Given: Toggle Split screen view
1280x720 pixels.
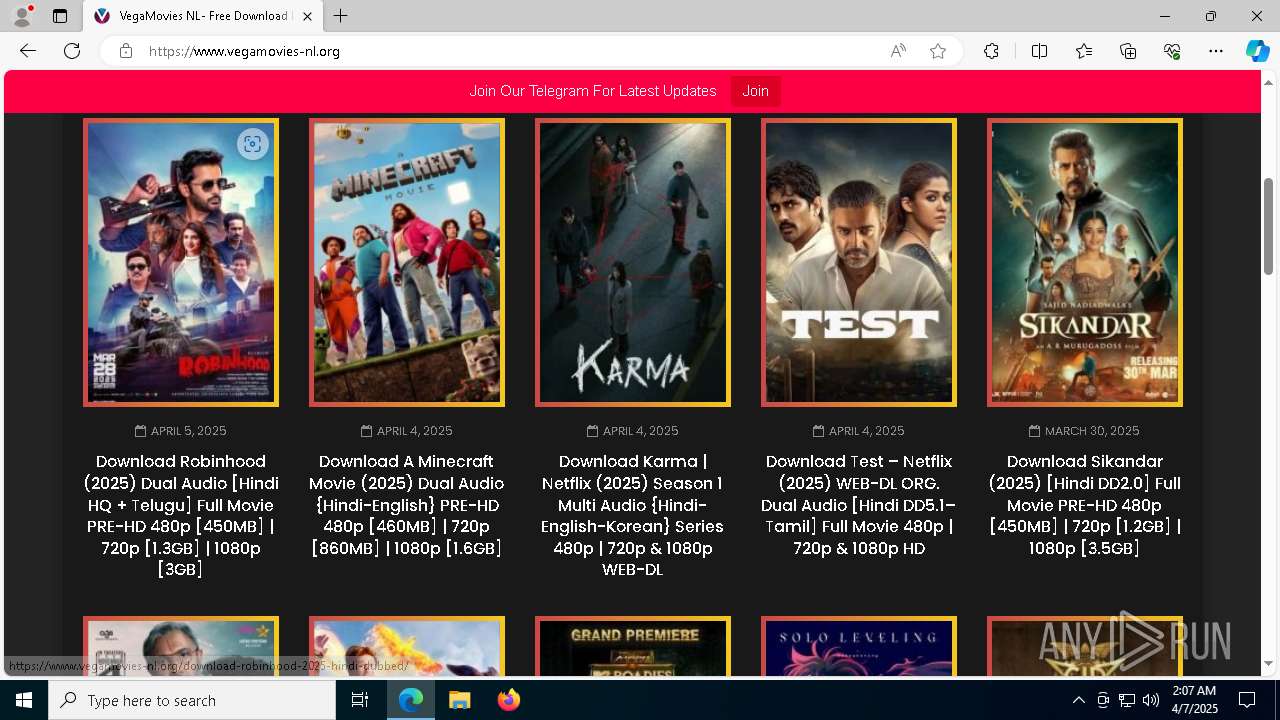Looking at the screenshot, I should [x=1039, y=51].
